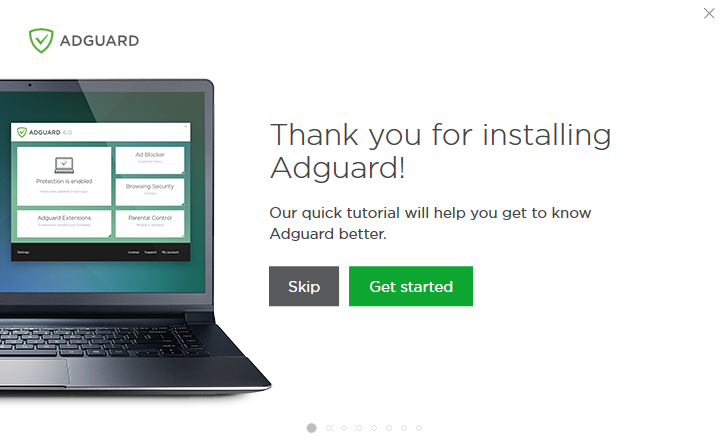727x445 pixels.
Task: Go to the sixth tutorial page dot
Action: pyautogui.click(x=389, y=428)
